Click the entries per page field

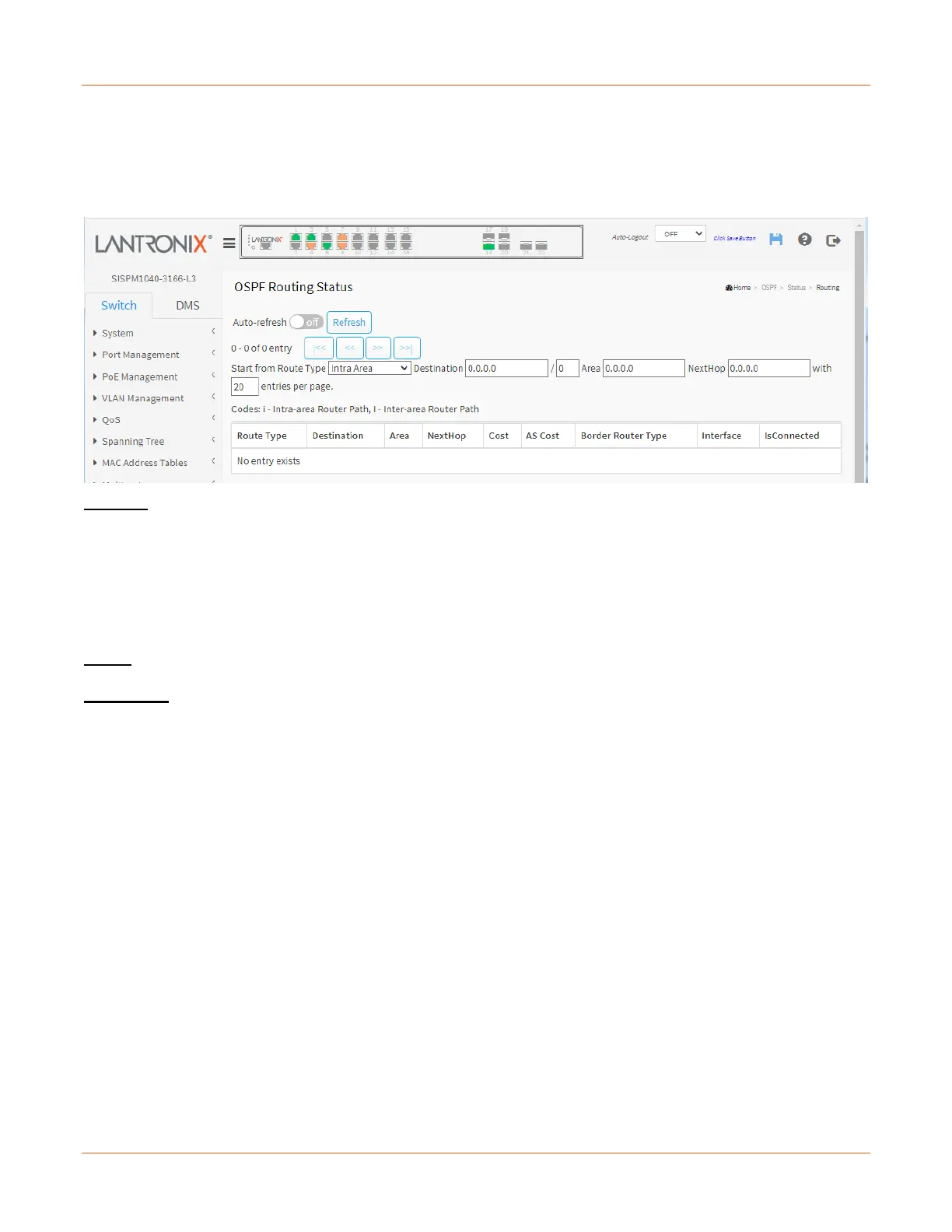[245, 387]
